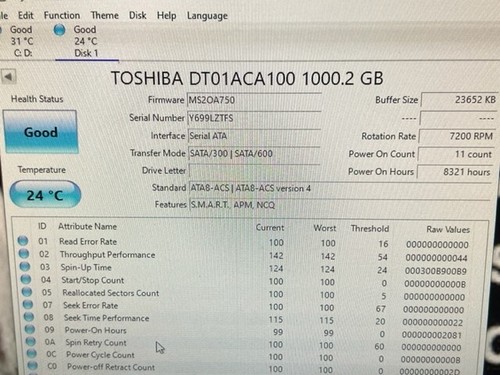The width and height of the screenshot is (500, 375).
Task: Click the Worst column header
Action: point(325,228)
